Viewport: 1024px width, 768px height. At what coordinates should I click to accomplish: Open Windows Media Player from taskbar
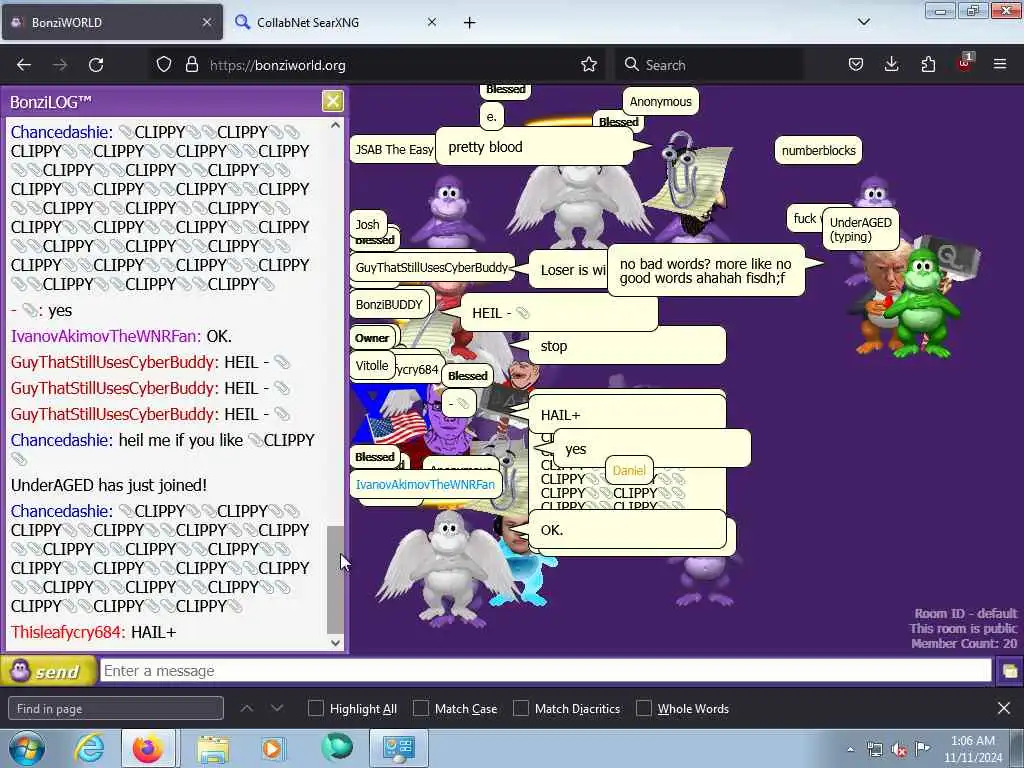coord(272,748)
